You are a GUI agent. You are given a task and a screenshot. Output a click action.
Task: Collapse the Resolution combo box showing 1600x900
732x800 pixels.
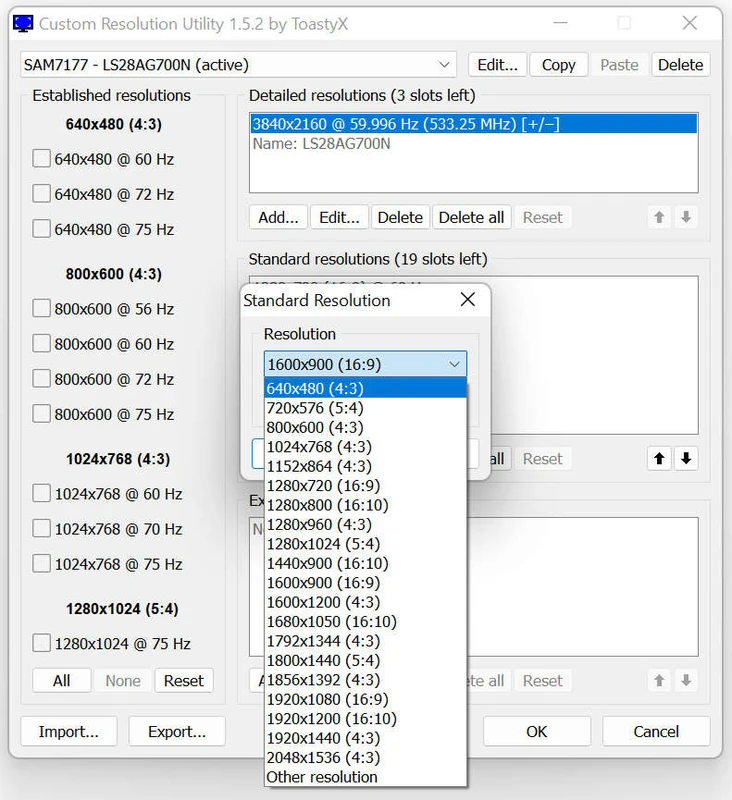point(365,364)
